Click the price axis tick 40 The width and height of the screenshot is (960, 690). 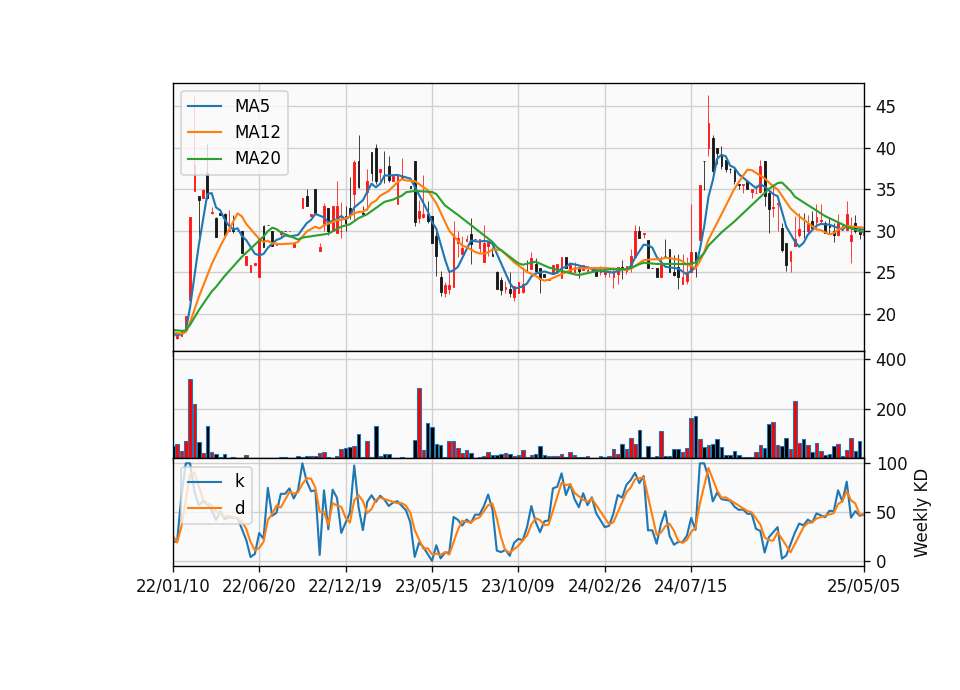coord(885,149)
